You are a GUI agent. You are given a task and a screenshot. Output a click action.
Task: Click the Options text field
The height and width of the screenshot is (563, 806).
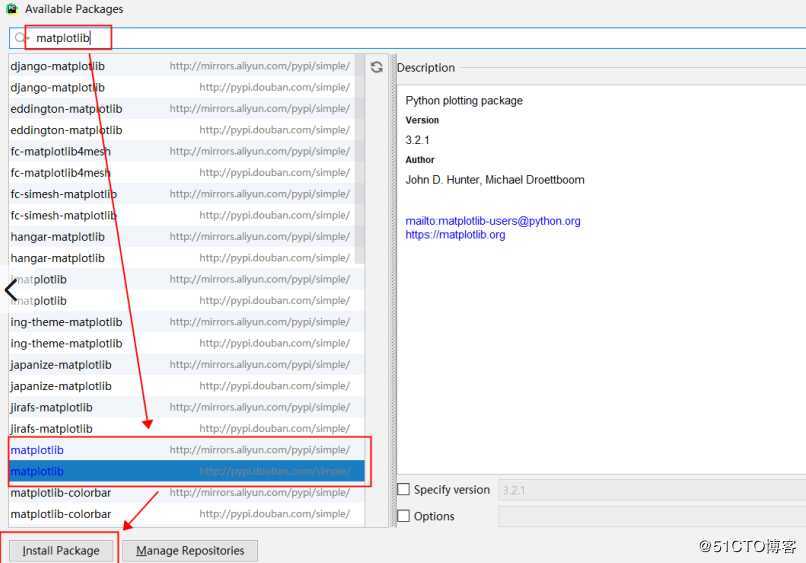click(x=652, y=516)
